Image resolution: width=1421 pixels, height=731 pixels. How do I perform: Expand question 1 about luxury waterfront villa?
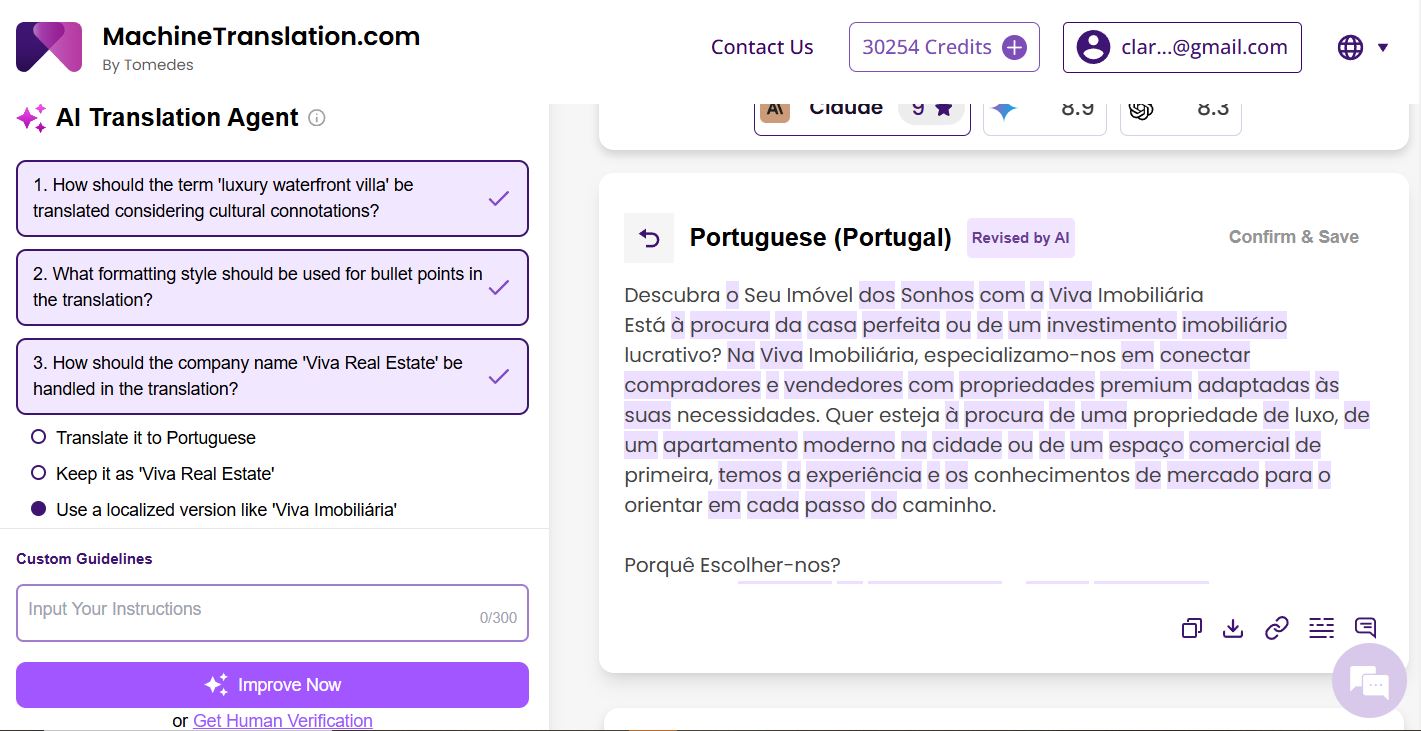point(272,198)
